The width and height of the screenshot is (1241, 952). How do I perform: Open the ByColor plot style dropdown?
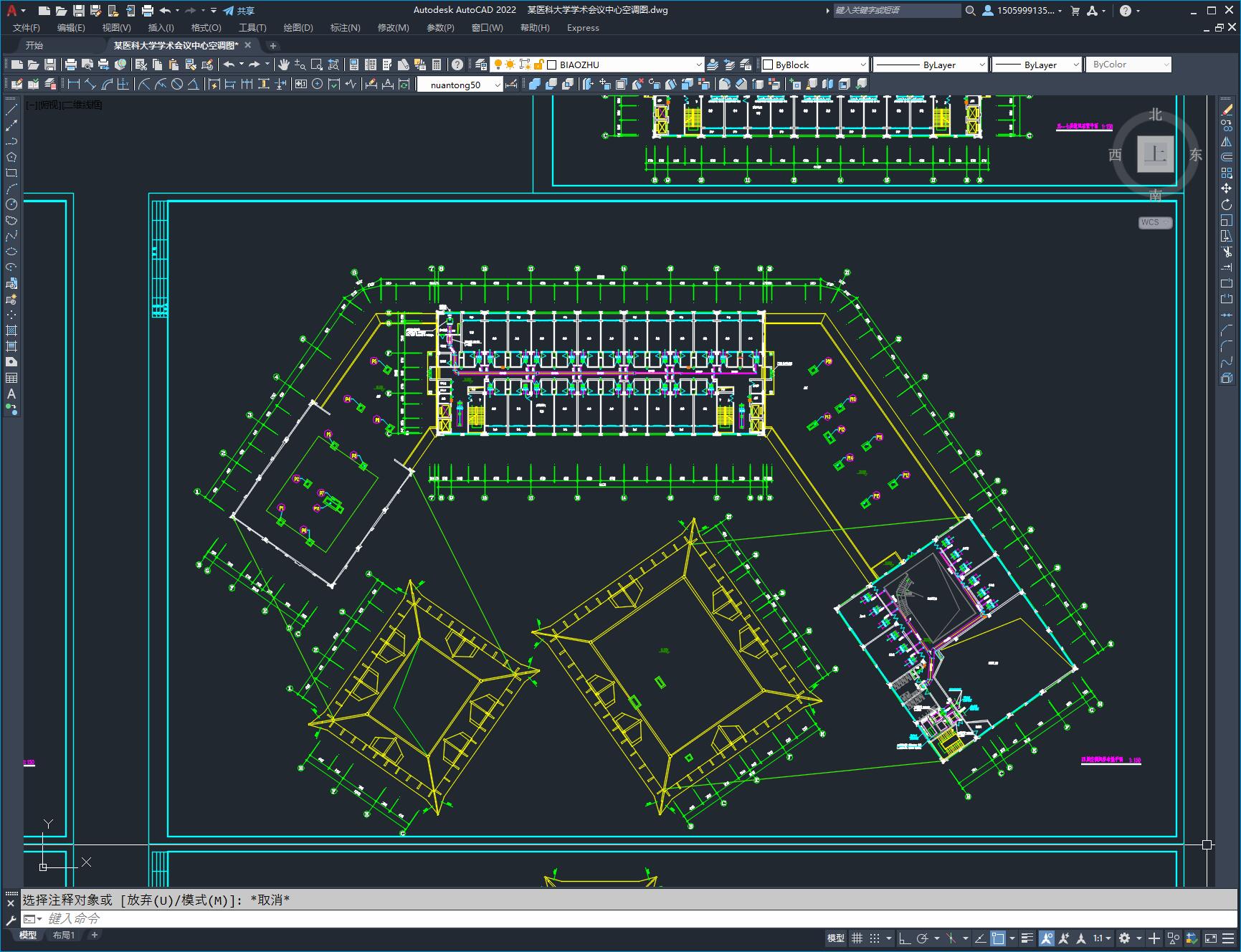(x=1128, y=65)
